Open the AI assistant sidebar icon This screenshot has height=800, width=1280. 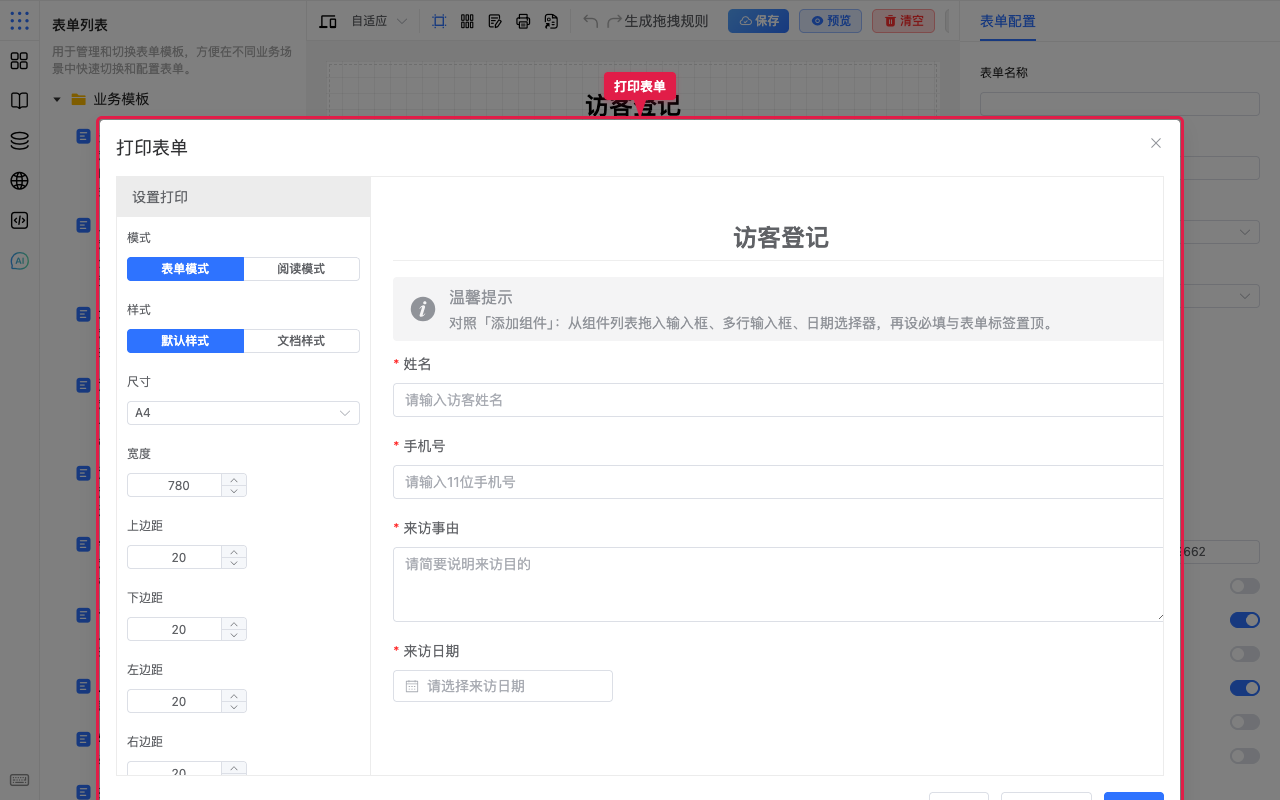point(19,261)
